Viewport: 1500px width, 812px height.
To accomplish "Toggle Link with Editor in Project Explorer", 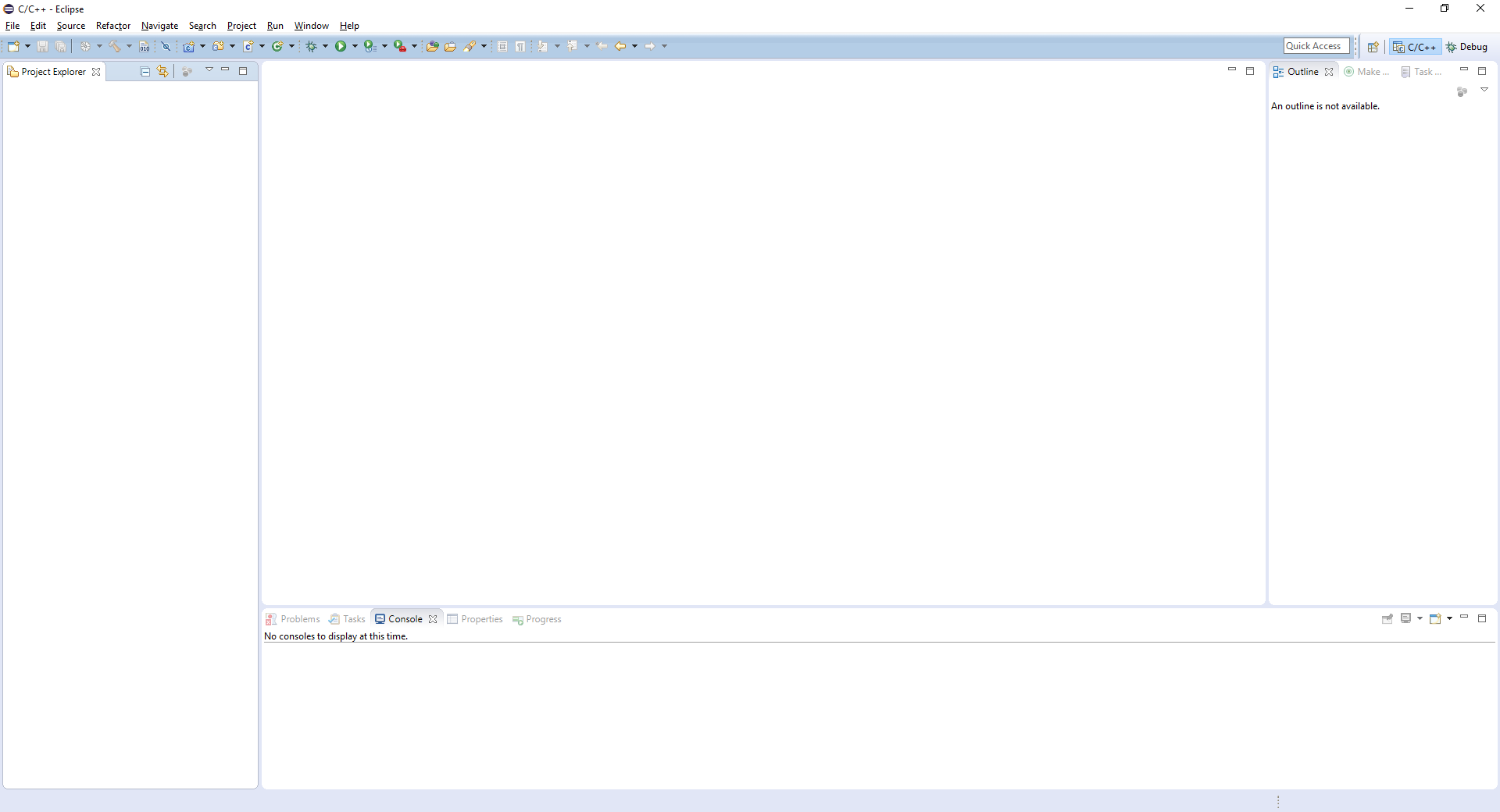I will coord(162,72).
